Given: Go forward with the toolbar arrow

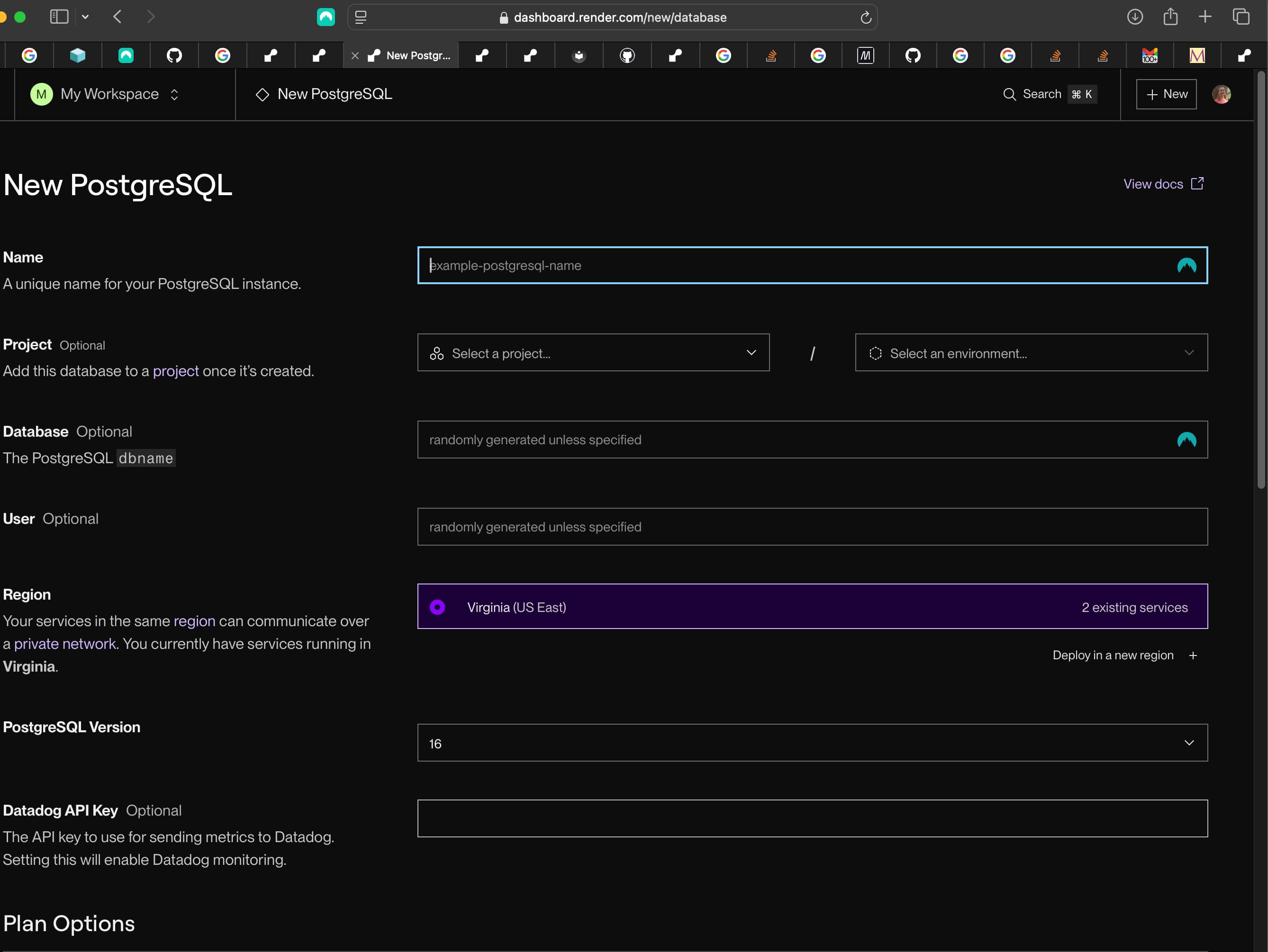Looking at the screenshot, I should [151, 17].
